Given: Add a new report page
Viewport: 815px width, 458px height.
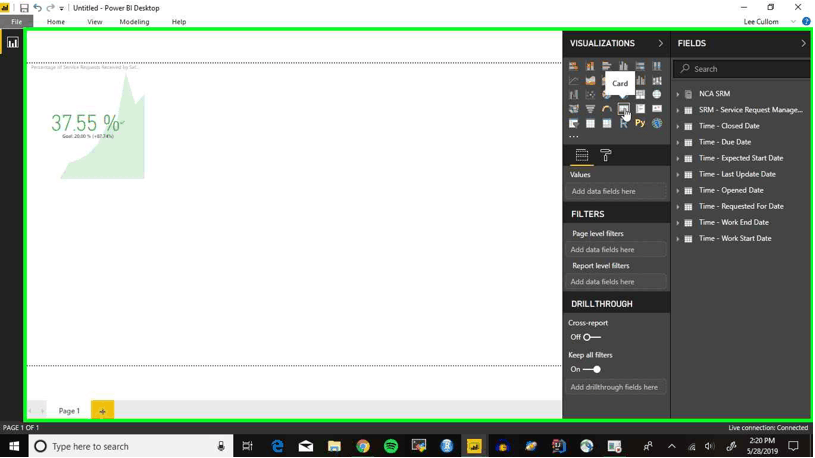Looking at the screenshot, I should (102, 411).
